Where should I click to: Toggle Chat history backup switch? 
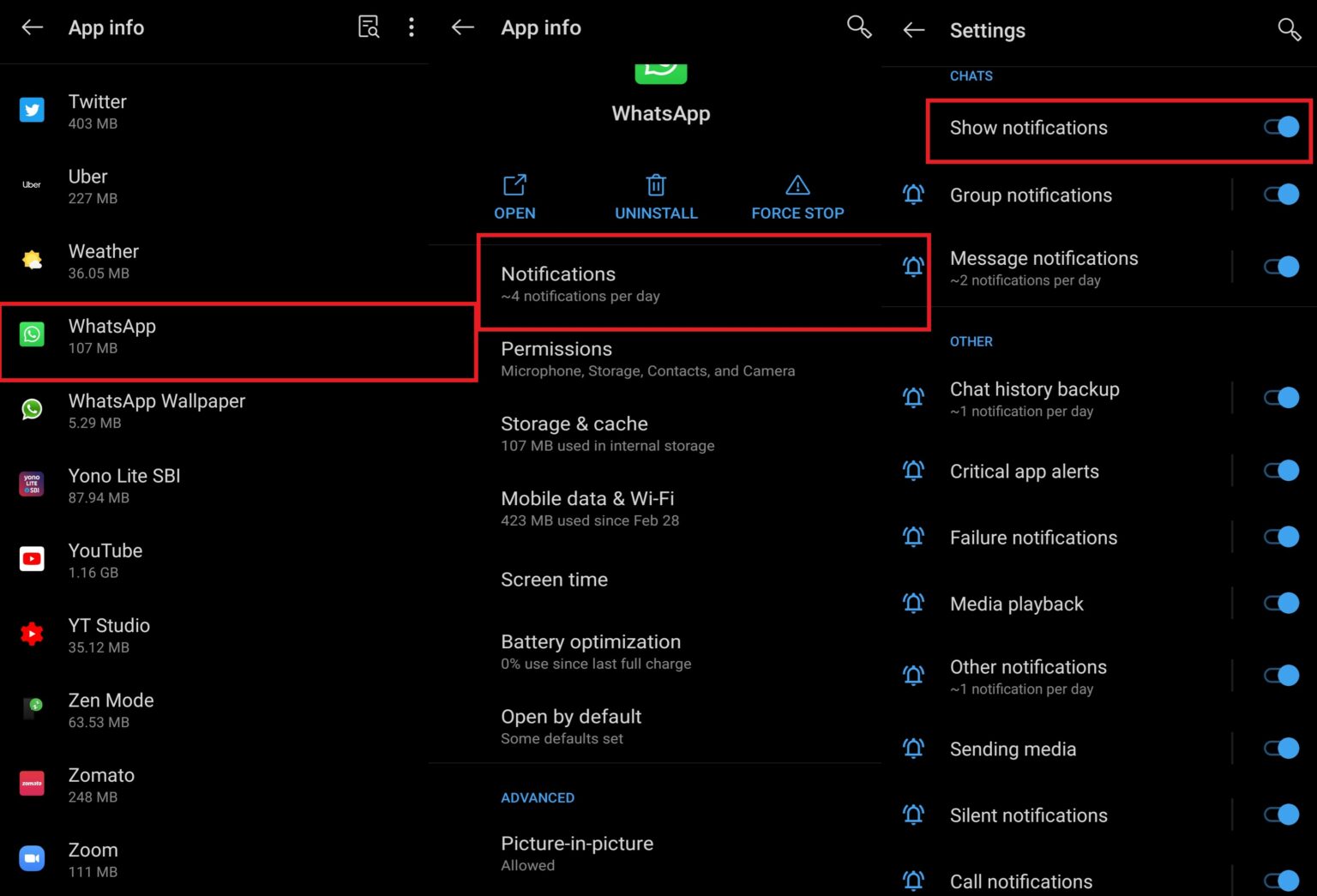[x=1282, y=398]
